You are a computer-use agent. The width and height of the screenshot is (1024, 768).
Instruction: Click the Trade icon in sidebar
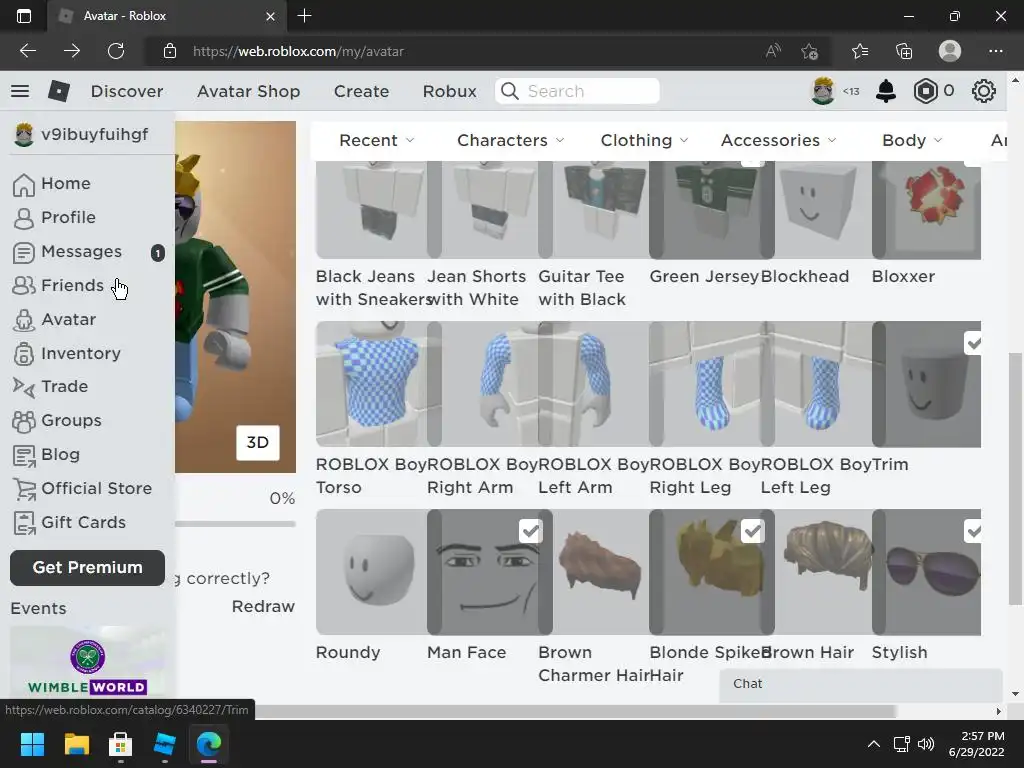pyautogui.click(x=24, y=387)
